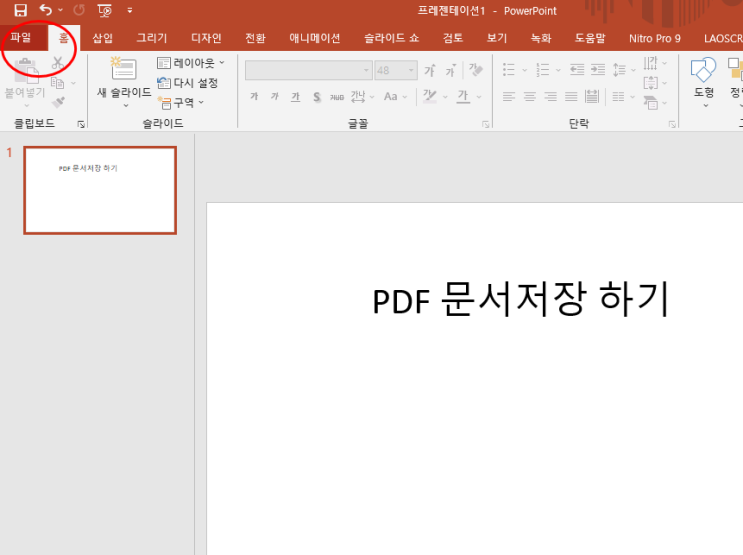Image resolution: width=743 pixels, height=555 pixels.
Task: Switch to the 디자인 tab
Action: (x=206, y=38)
